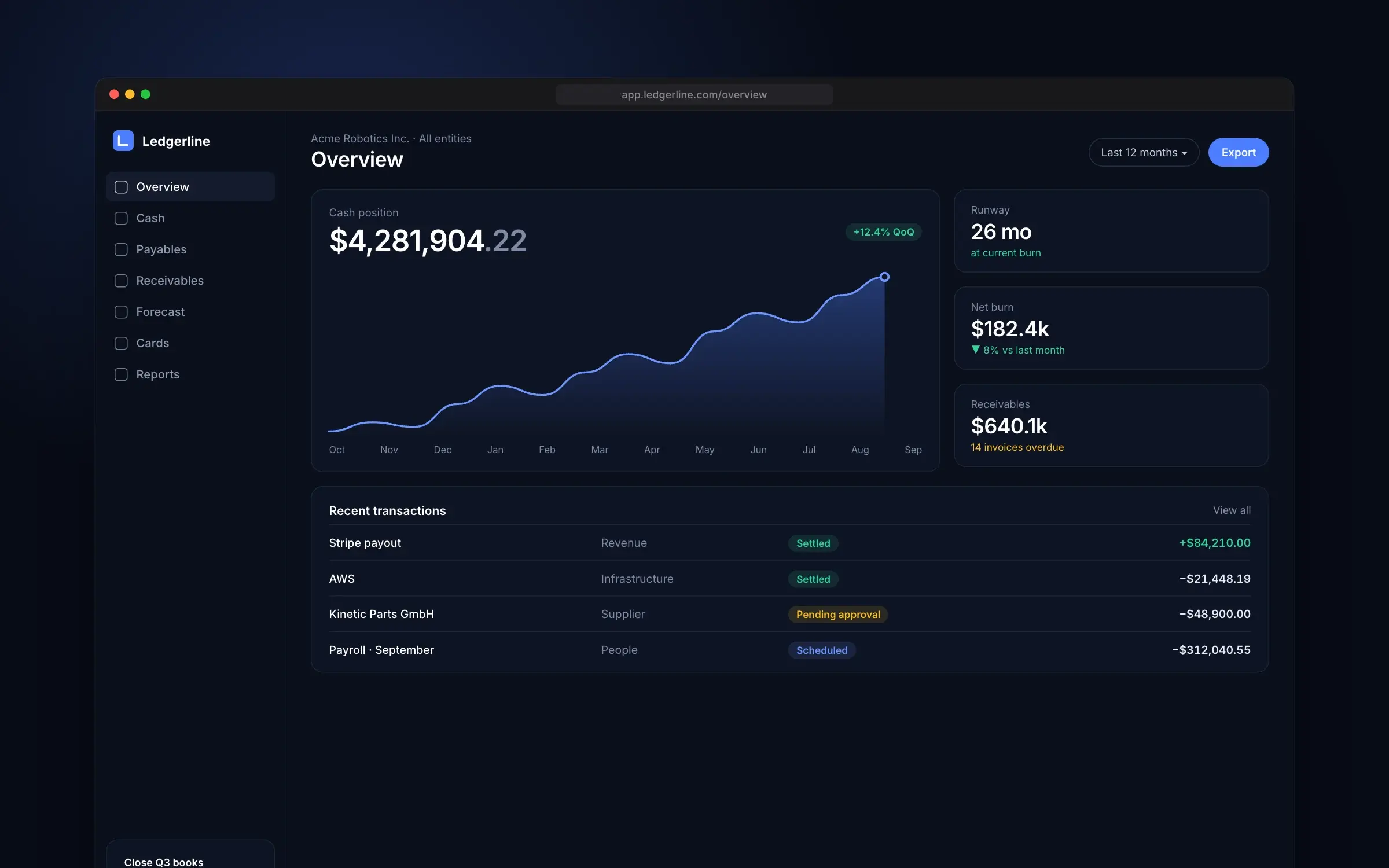Click the Pending approval badge

pos(838,615)
